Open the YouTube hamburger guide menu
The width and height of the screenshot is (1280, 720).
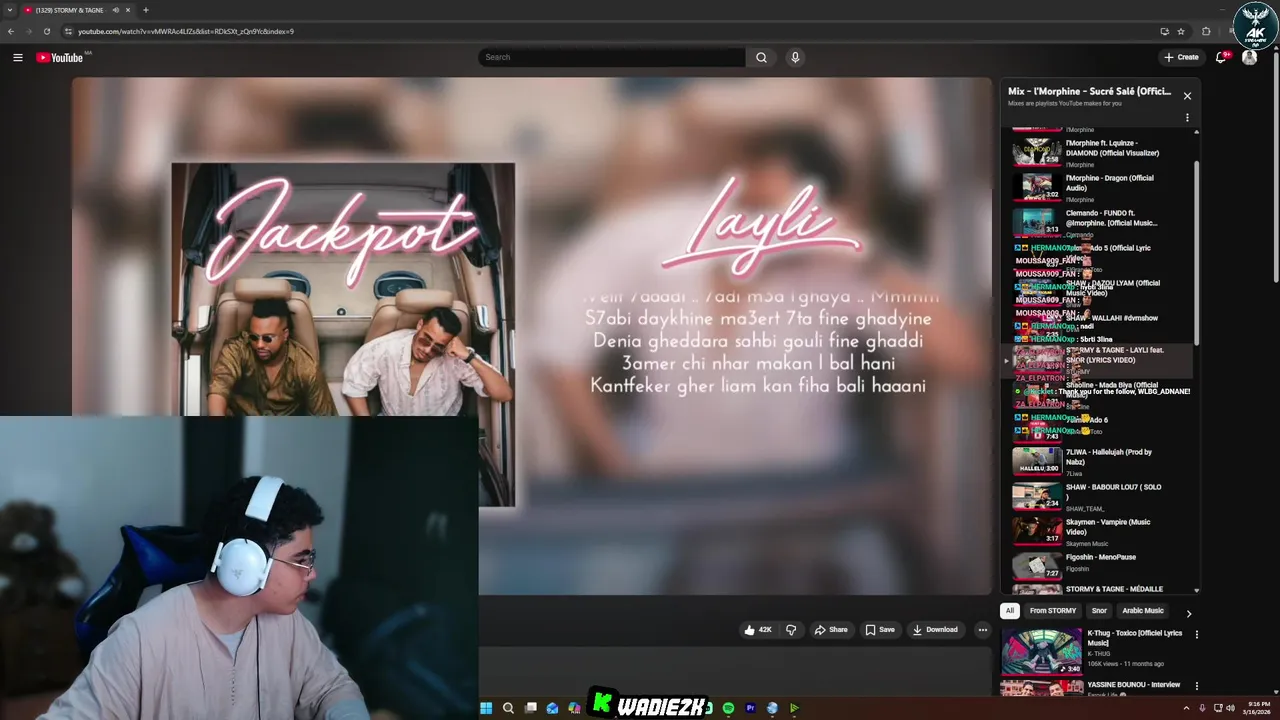coord(17,57)
